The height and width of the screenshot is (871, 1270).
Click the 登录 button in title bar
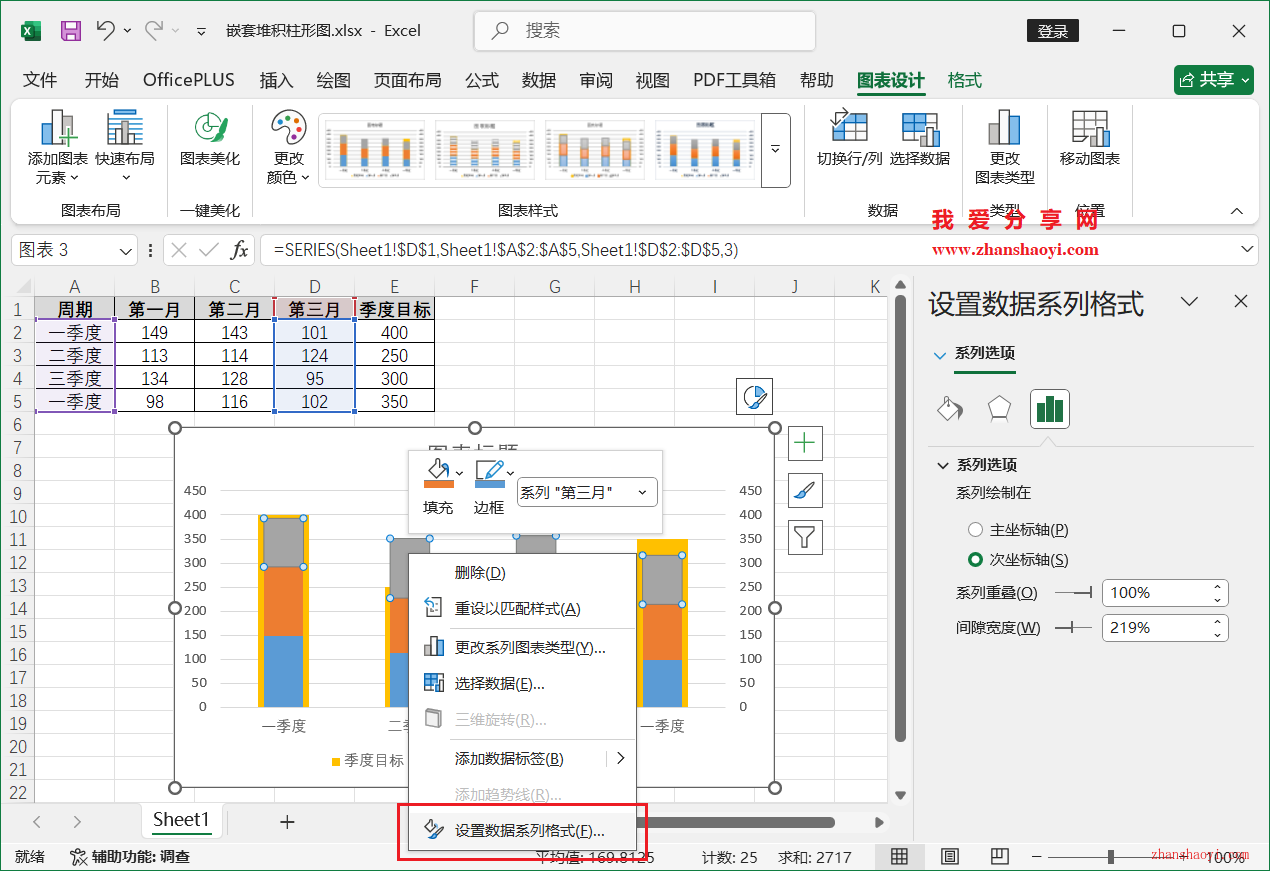click(1052, 31)
